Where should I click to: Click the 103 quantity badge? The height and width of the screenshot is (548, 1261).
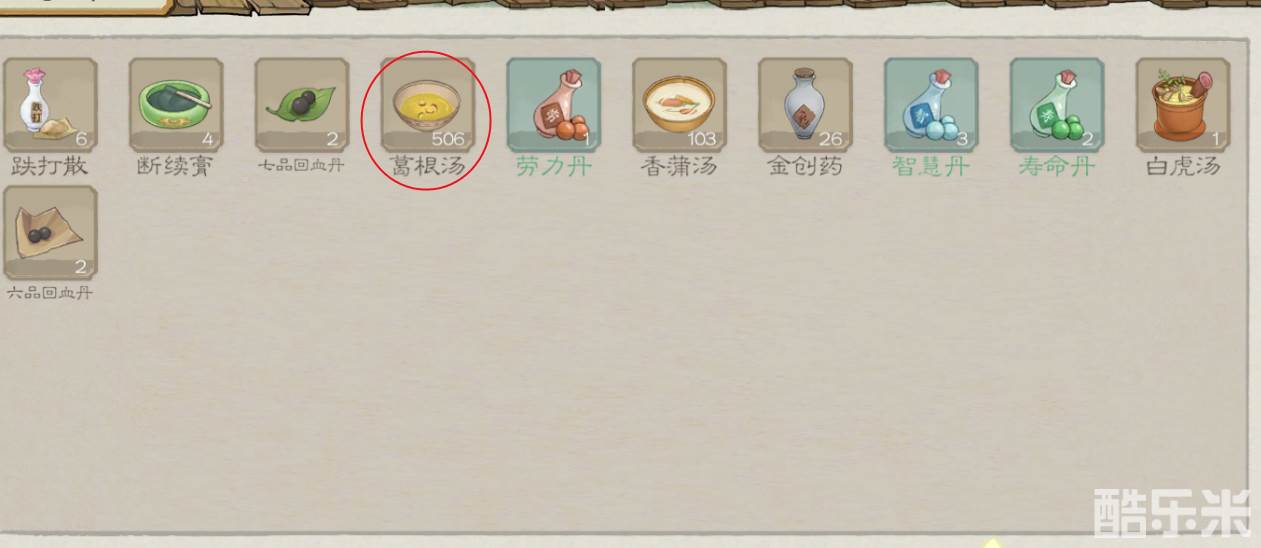[701, 139]
